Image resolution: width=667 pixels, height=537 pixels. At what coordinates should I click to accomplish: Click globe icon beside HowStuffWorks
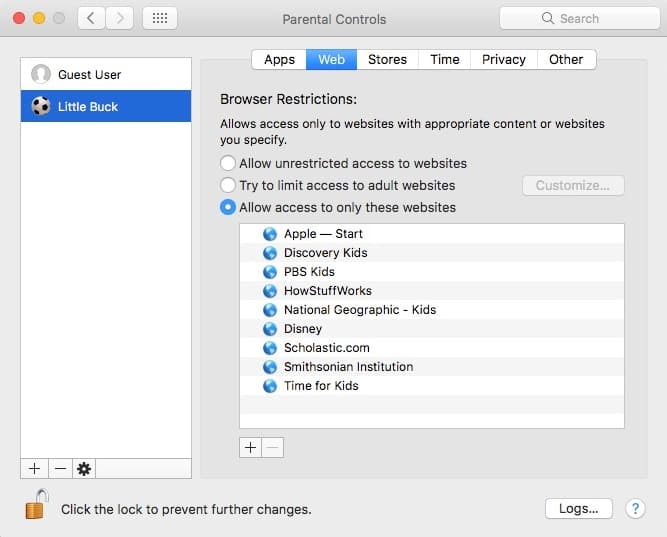point(270,291)
